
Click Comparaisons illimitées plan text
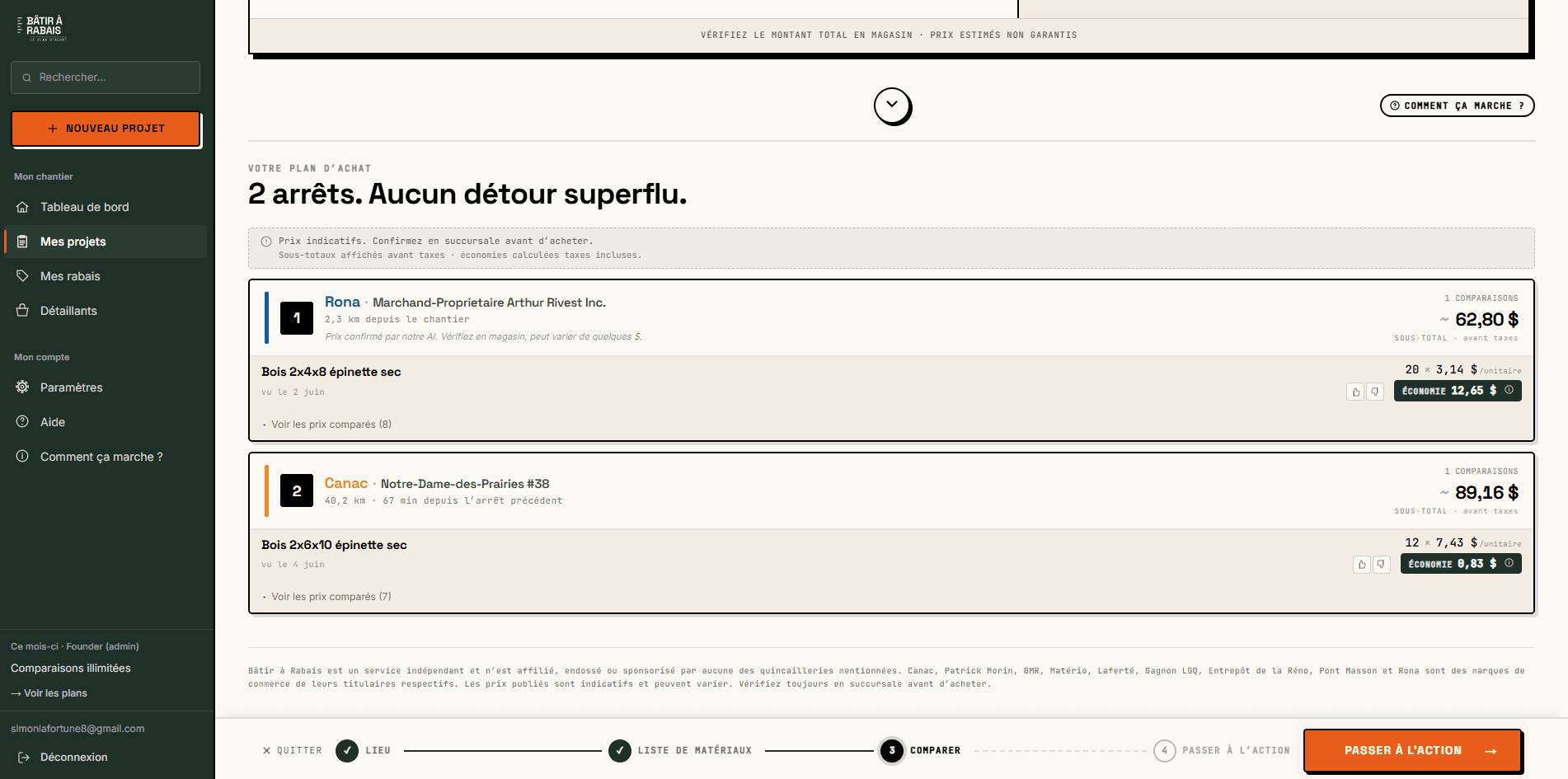[x=71, y=669]
